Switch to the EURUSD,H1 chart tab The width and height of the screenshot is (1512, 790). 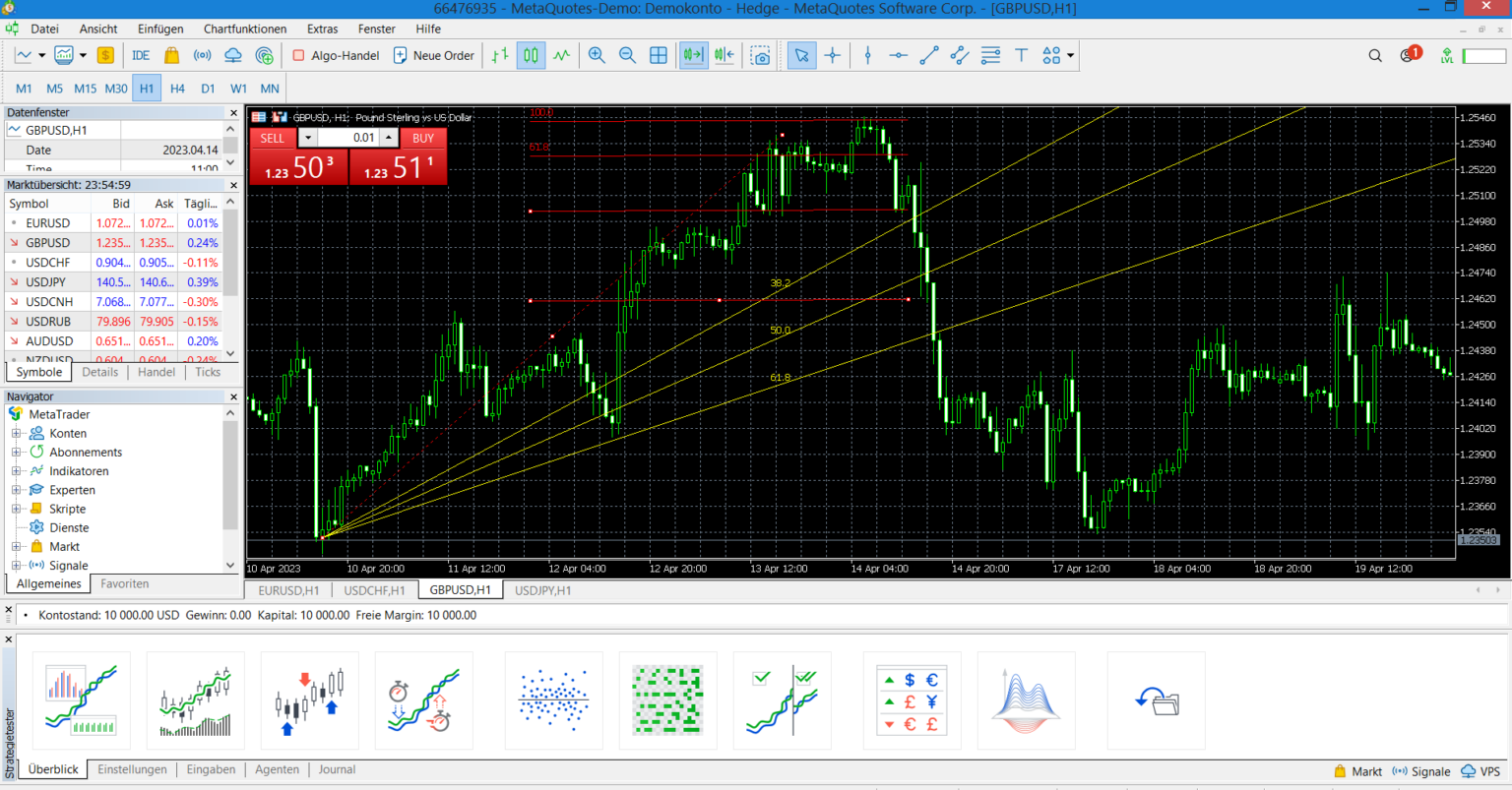pos(288,590)
